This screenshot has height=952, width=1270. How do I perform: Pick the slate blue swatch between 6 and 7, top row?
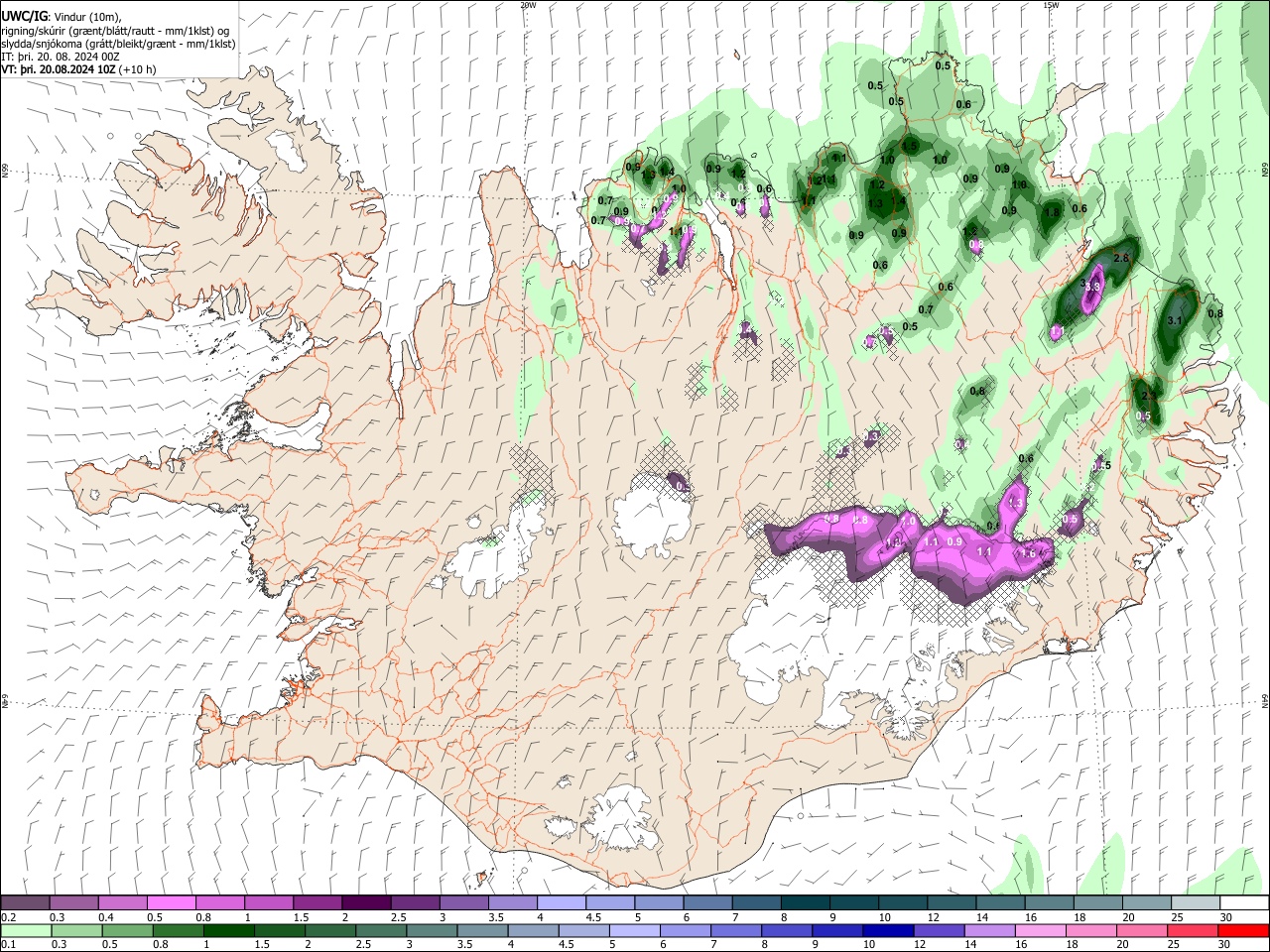[708, 902]
